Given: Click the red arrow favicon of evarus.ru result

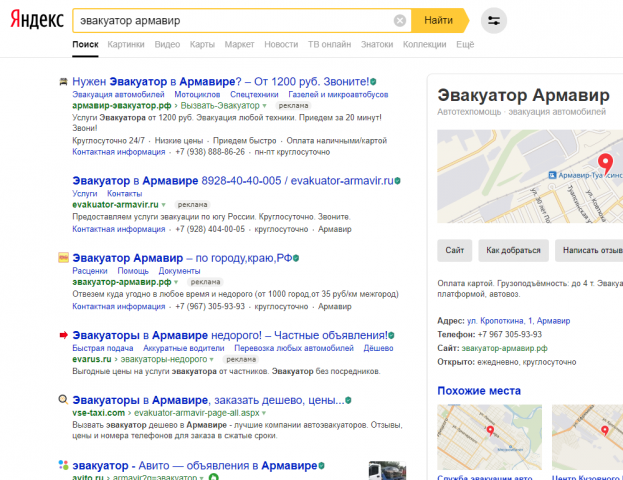Looking at the screenshot, I should (63, 335).
